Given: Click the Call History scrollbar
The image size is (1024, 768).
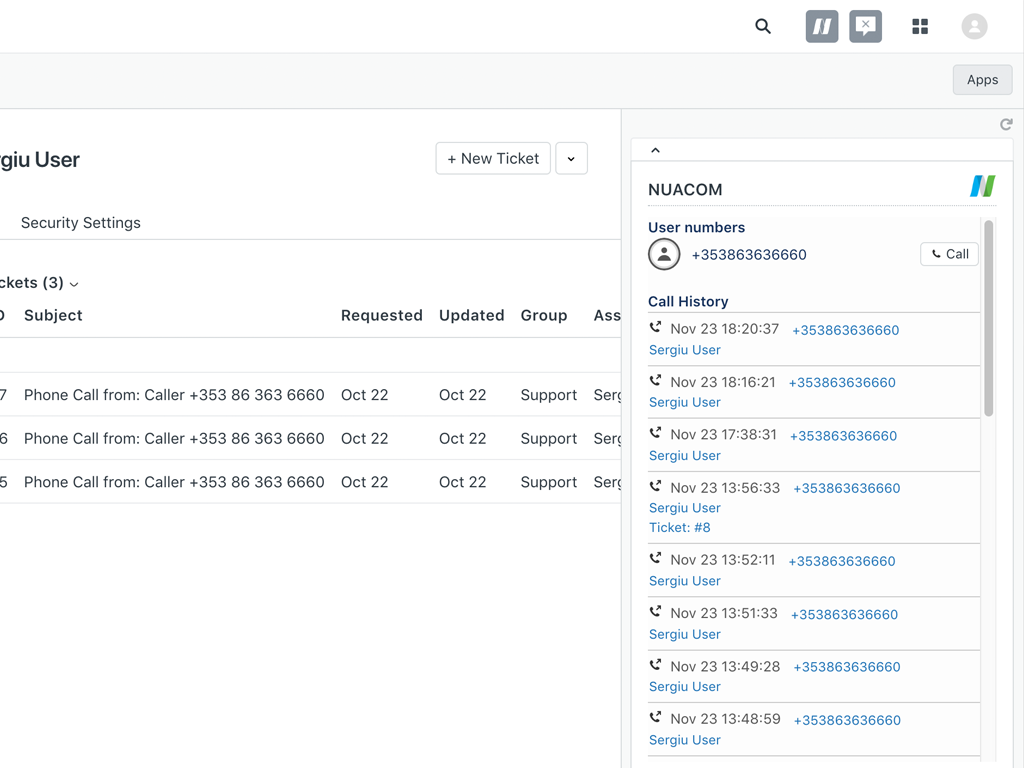Looking at the screenshot, I should point(988,318).
